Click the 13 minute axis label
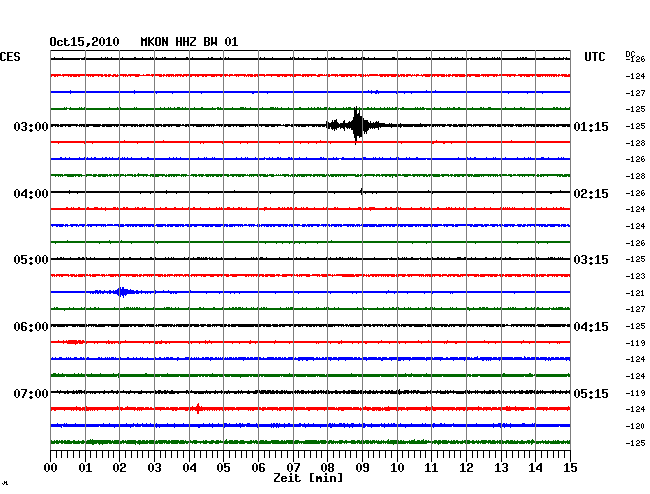Screen dimensions: 650x494 501,468
